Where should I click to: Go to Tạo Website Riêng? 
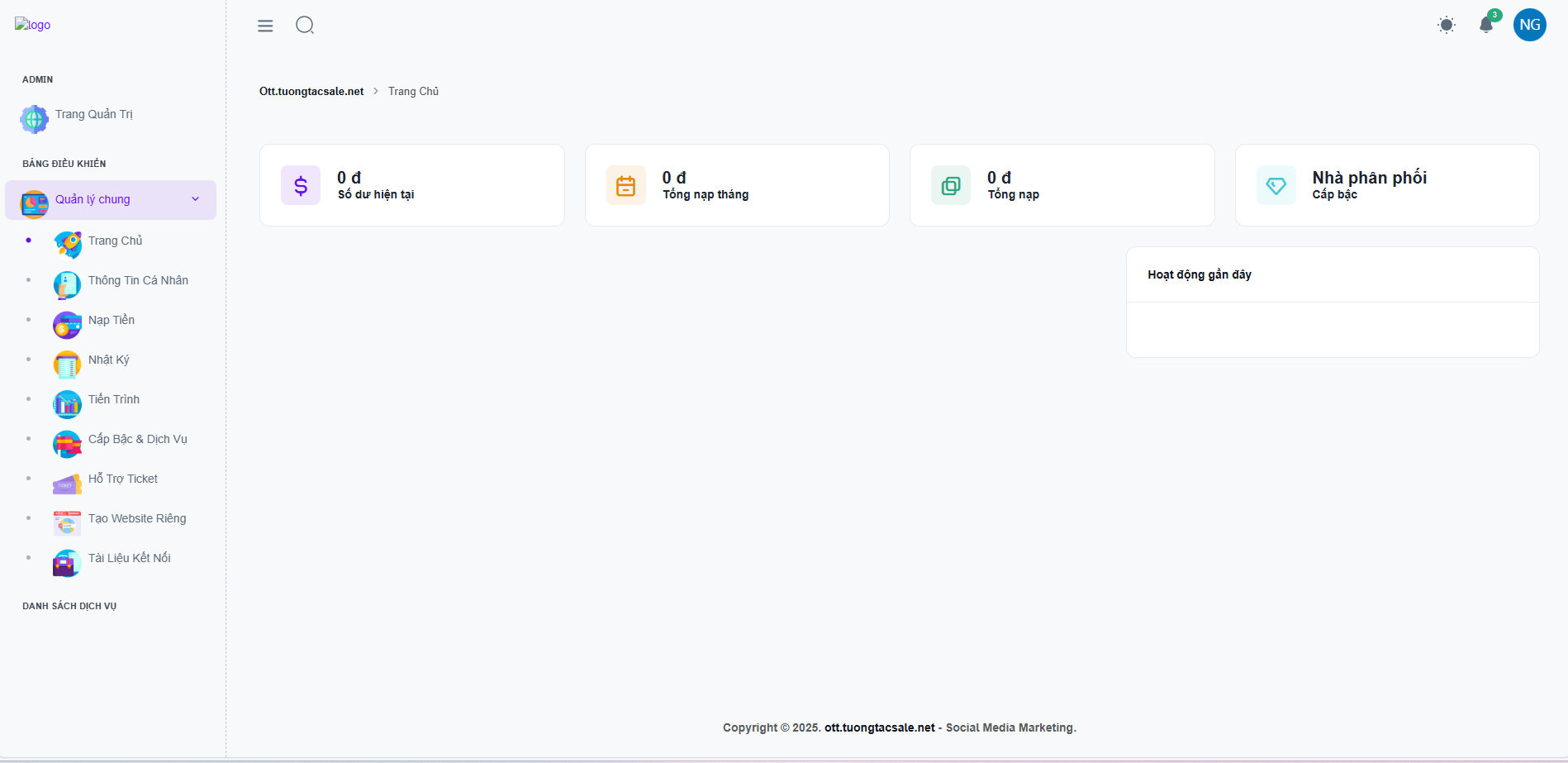(x=137, y=519)
